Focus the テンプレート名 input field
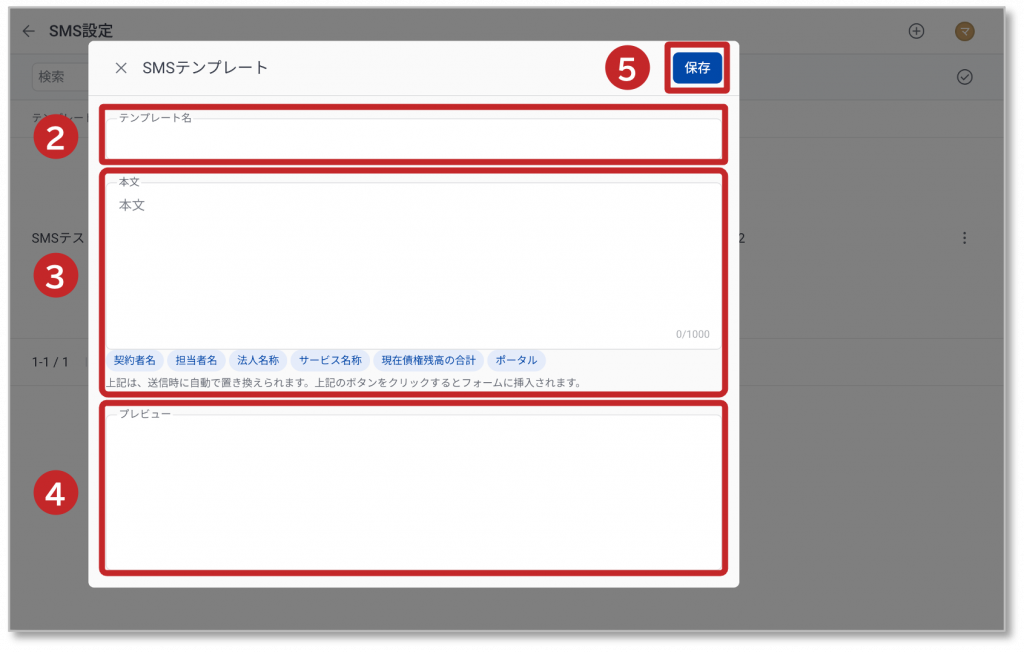This screenshot has width=1024, height=652. pyautogui.click(x=413, y=138)
